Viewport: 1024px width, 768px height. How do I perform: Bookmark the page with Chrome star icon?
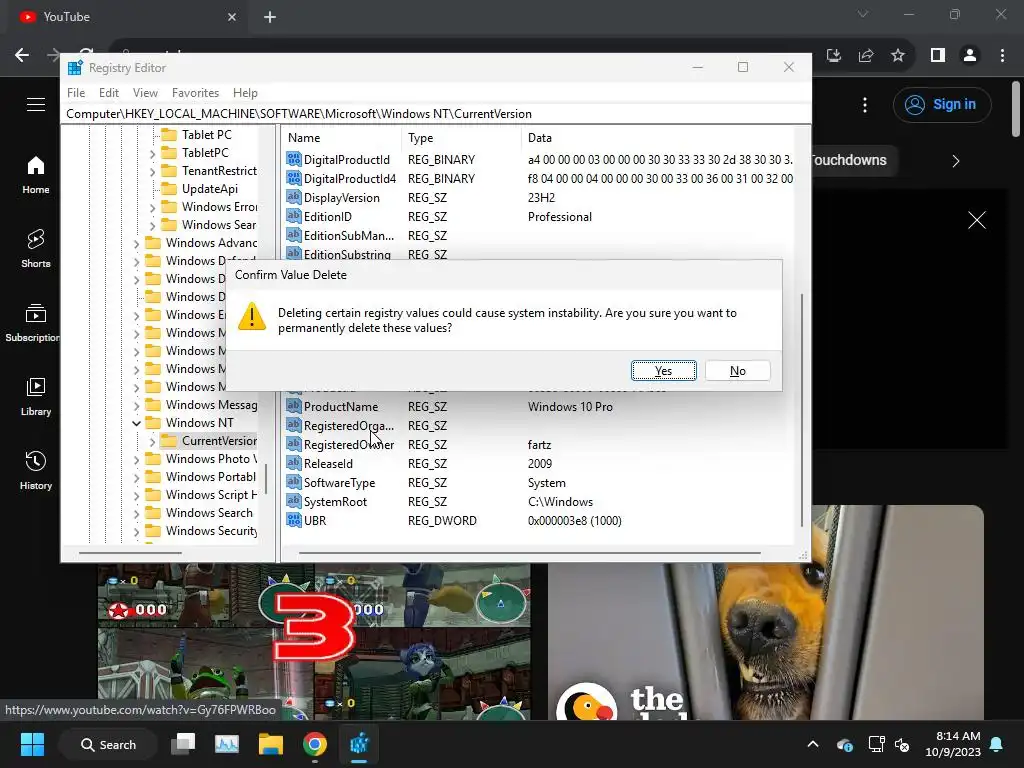tap(898, 56)
